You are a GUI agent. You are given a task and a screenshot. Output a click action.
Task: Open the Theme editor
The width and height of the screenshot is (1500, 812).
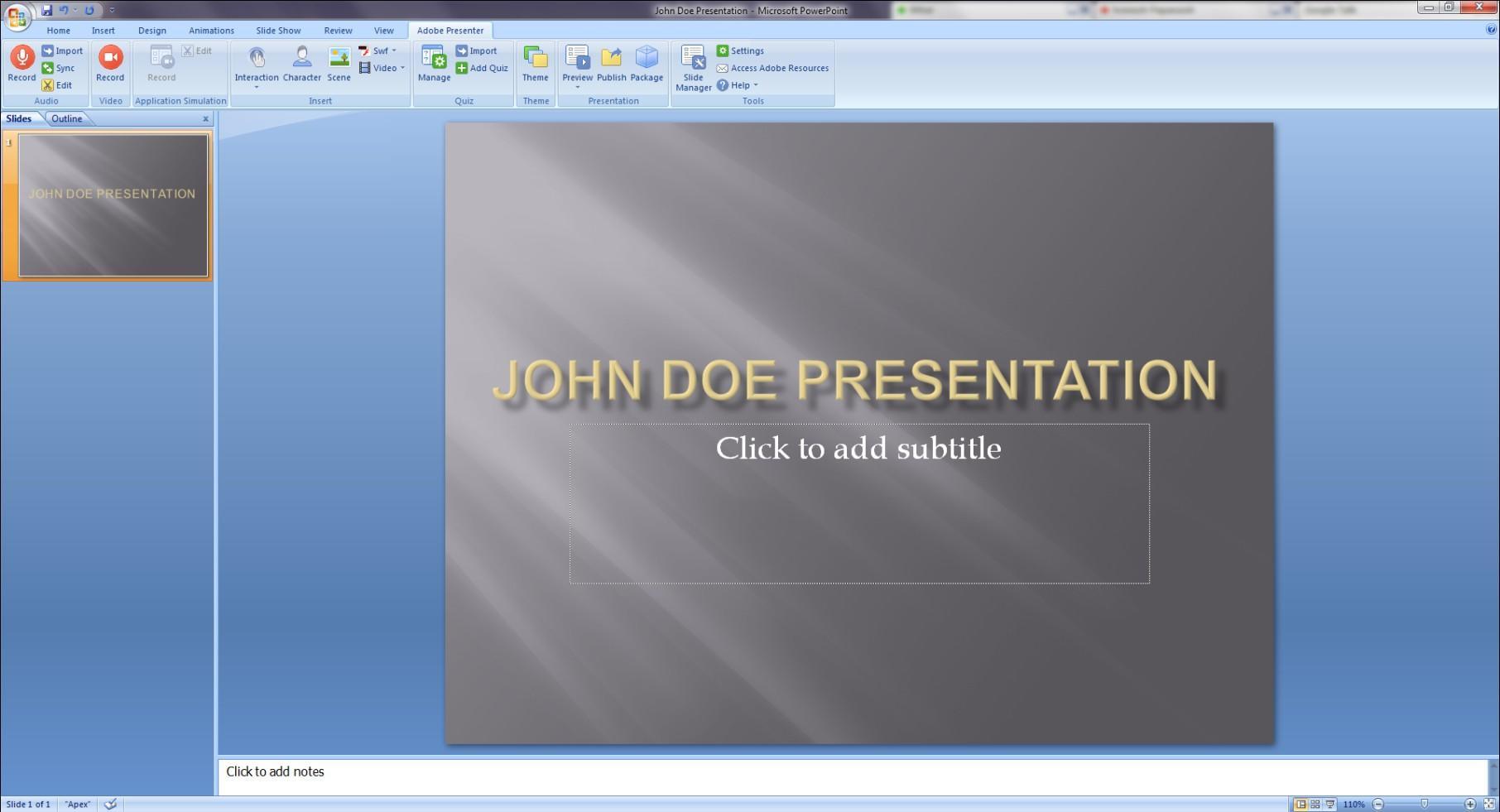535,65
